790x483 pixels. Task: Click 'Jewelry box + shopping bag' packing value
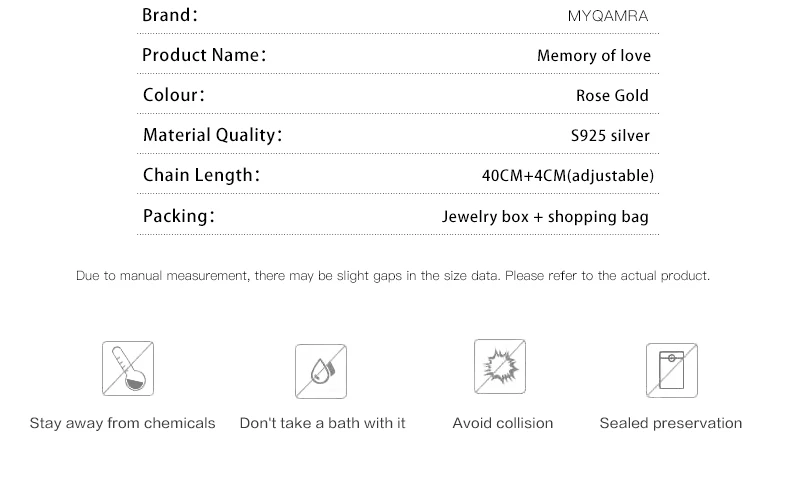tap(545, 217)
